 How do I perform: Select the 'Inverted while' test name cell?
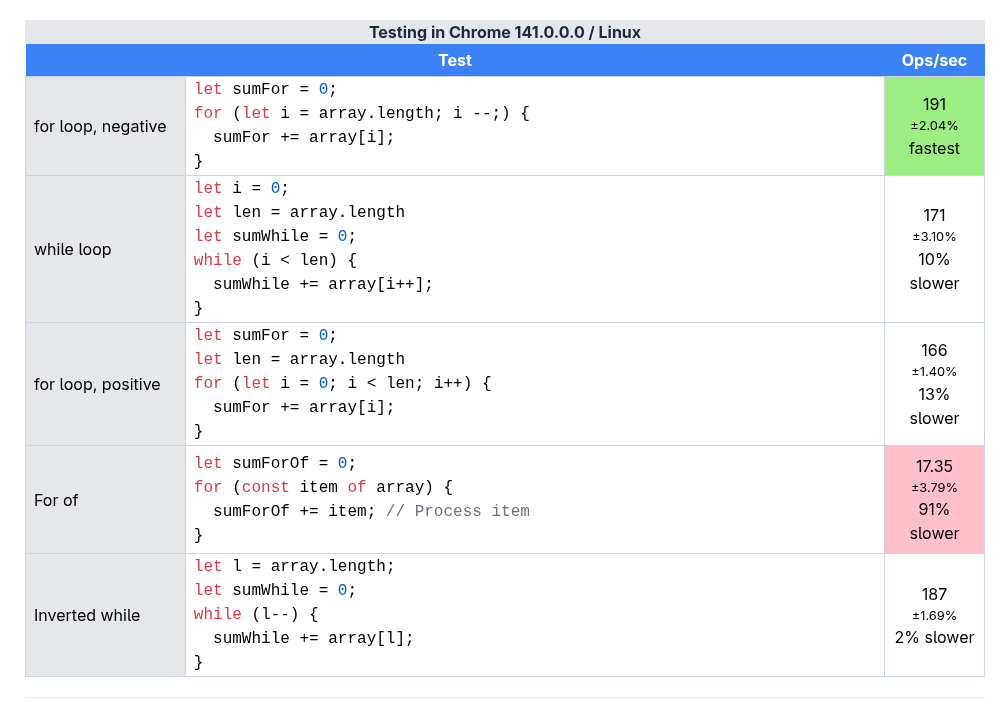[106, 615]
